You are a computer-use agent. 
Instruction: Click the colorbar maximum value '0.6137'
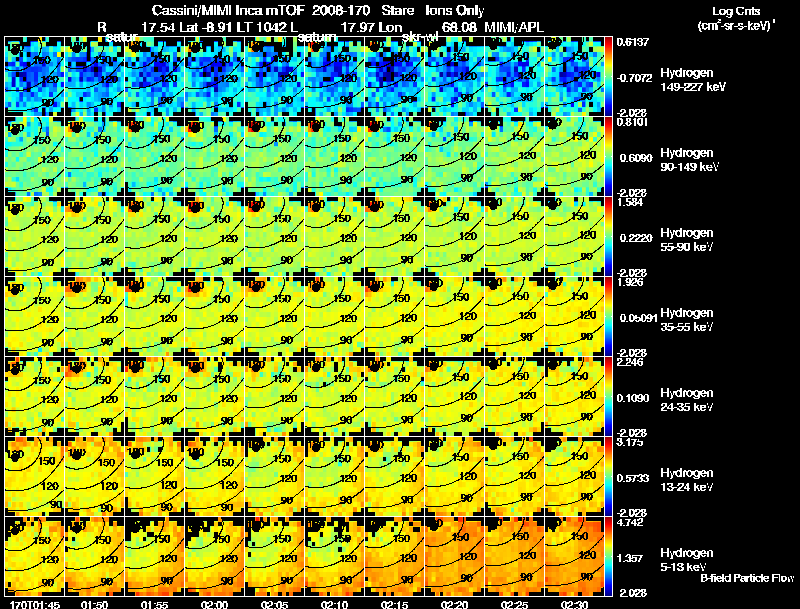[633, 42]
